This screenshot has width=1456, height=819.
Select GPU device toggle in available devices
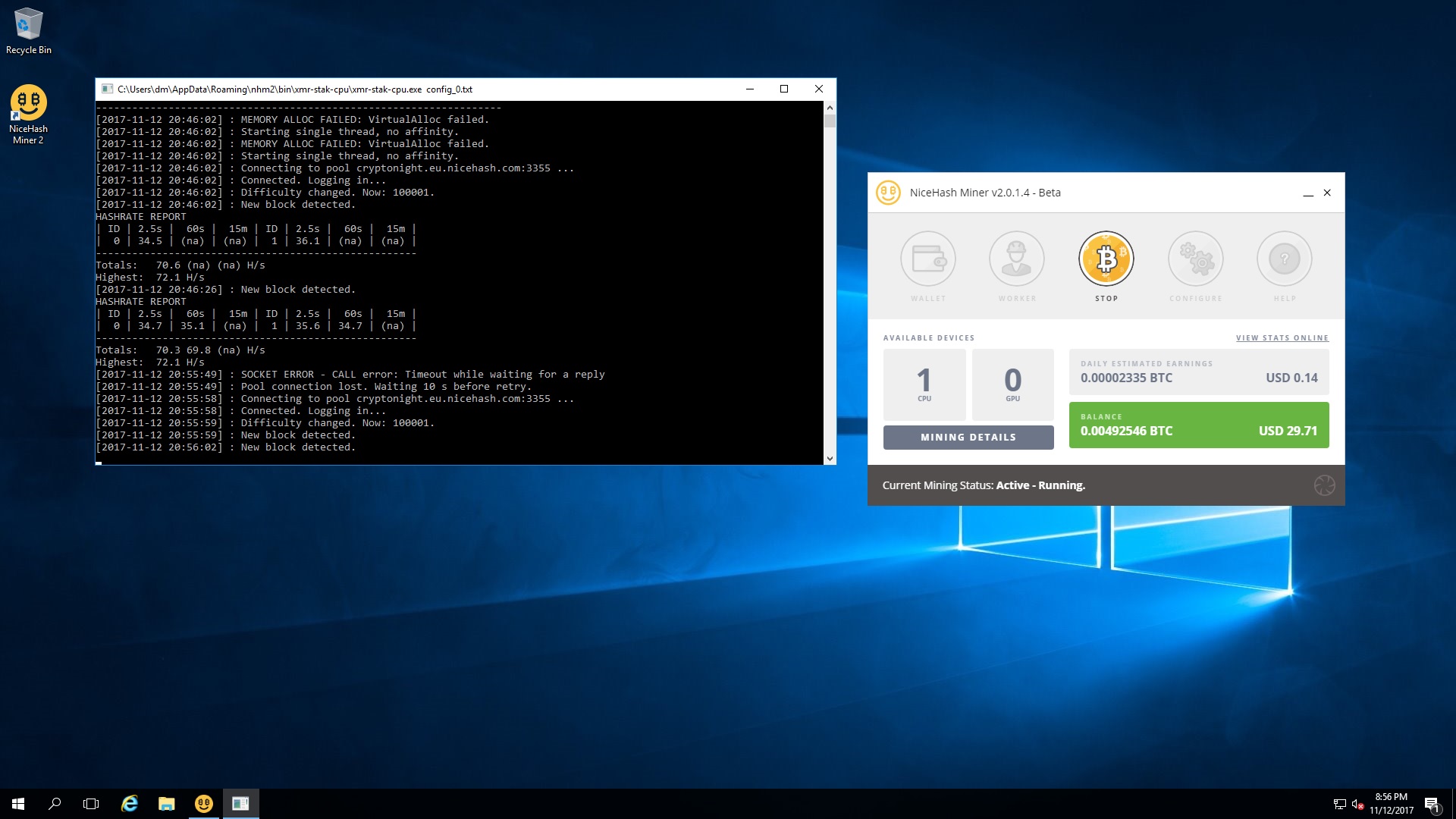[x=1012, y=382]
